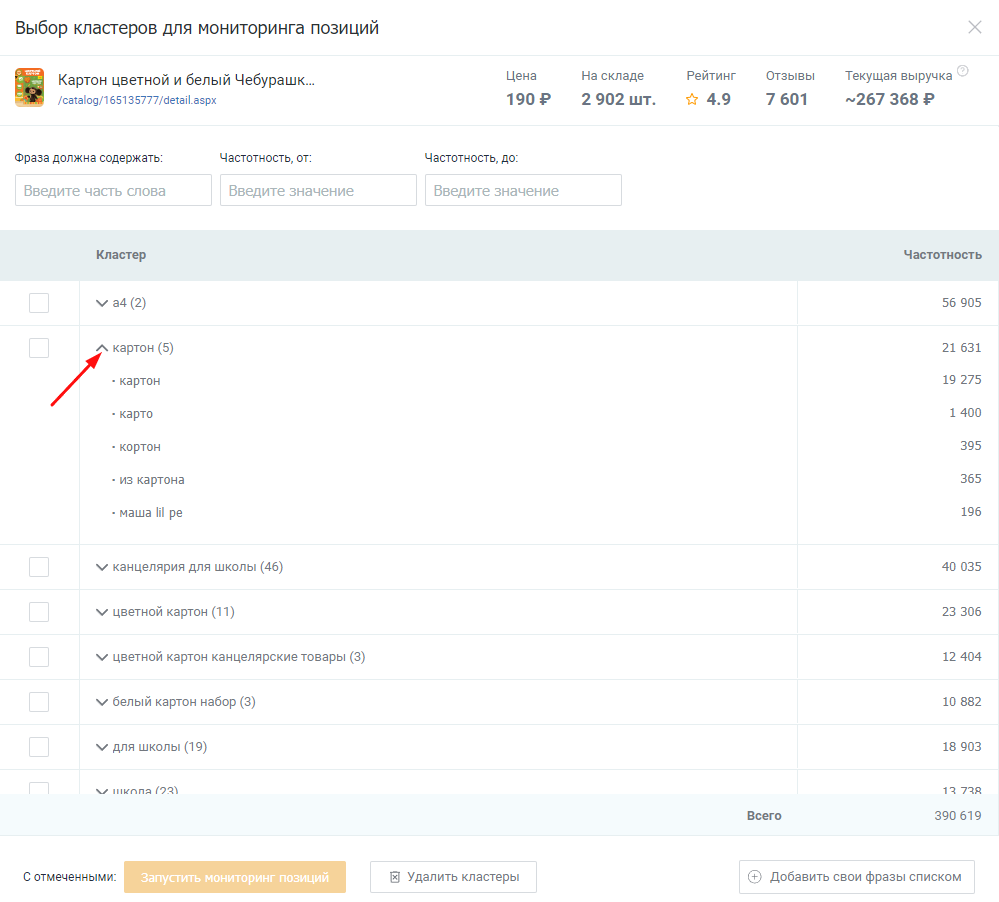The image size is (999, 902).
Task: Focus the Частотность до input field
Action: point(523,191)
